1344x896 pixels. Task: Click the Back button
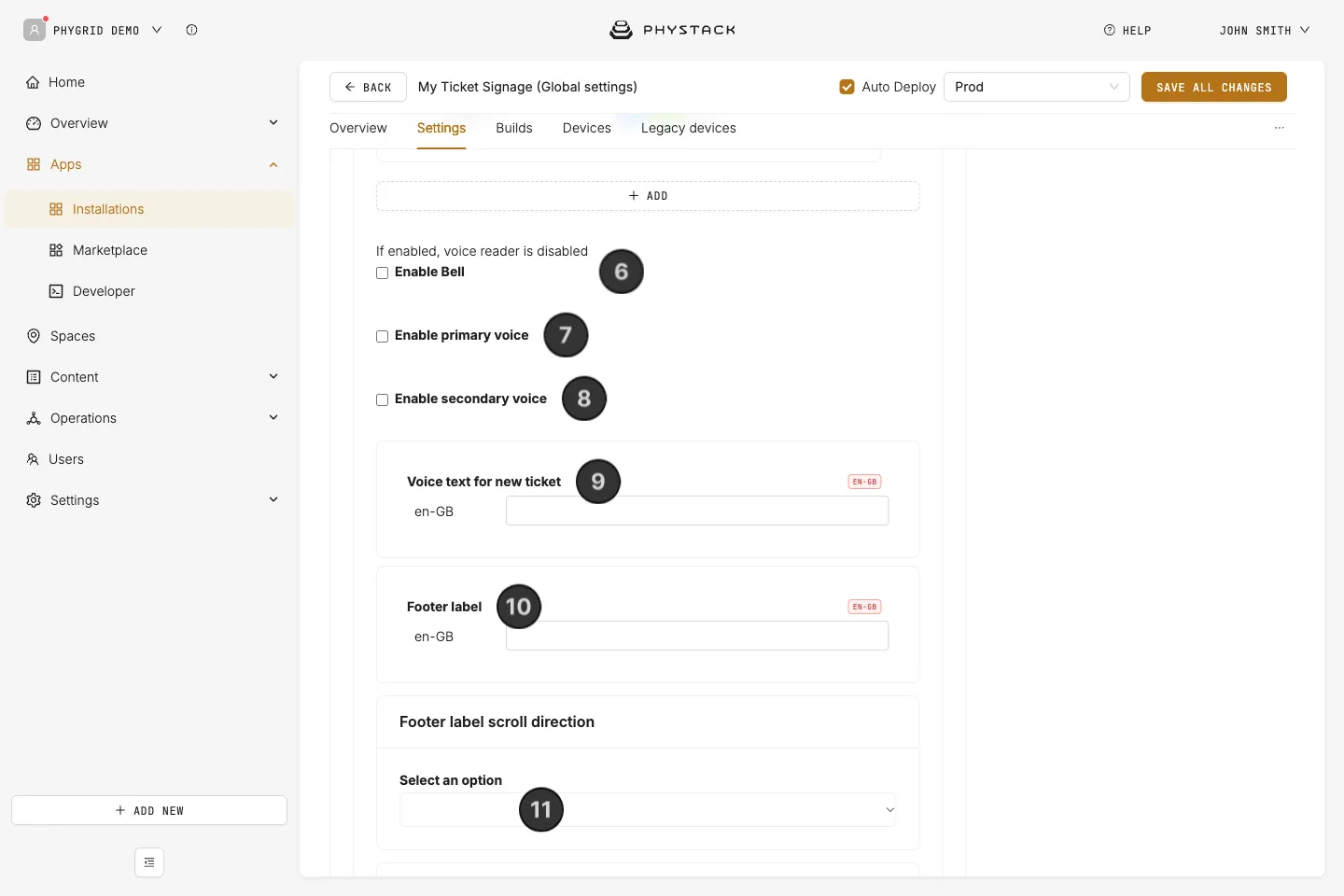pos(368,87)
